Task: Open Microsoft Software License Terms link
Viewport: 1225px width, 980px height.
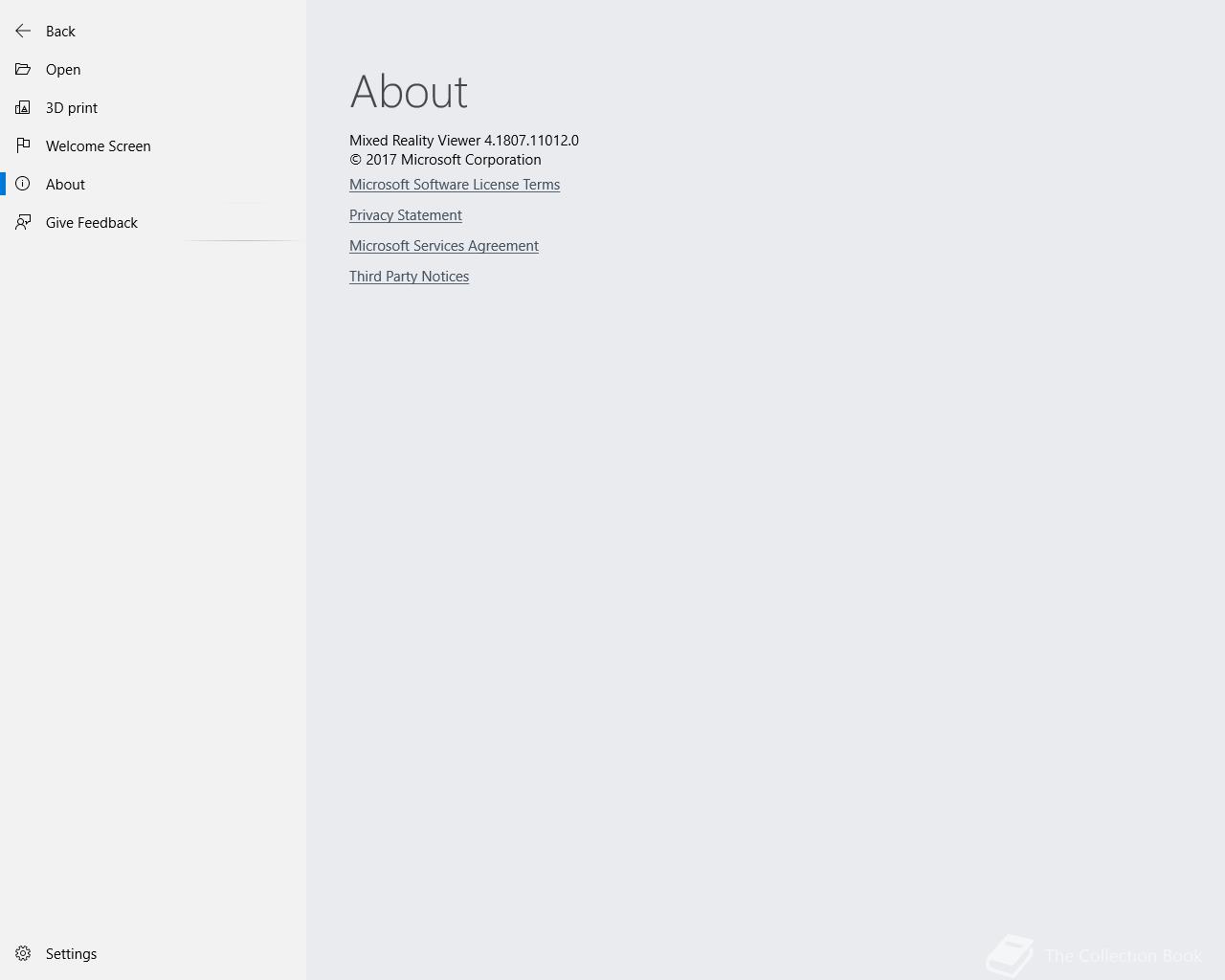Action: pyautogui.click(x=455, y=185)
